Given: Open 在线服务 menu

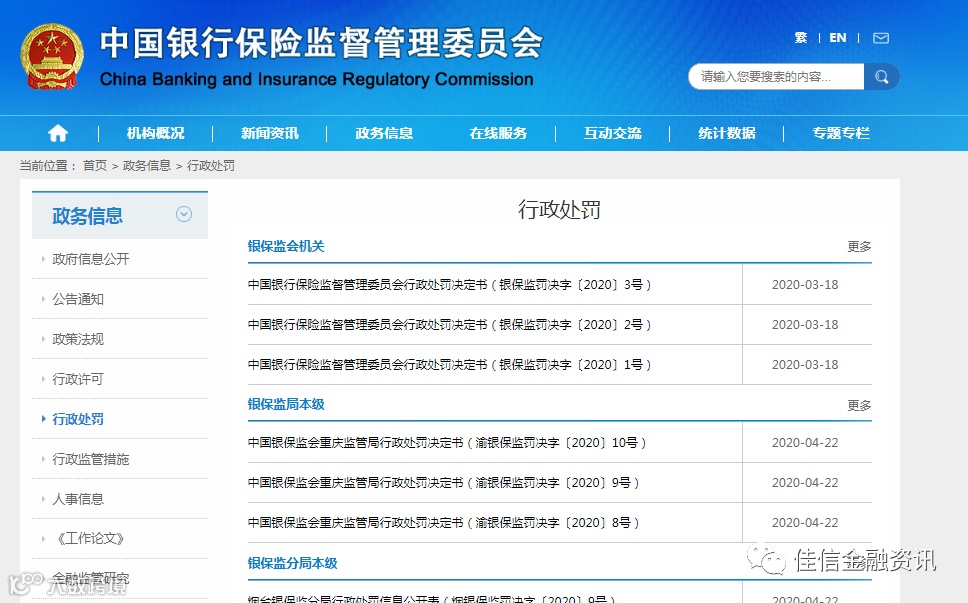Looking at the screenshot, I should point(498,133).
